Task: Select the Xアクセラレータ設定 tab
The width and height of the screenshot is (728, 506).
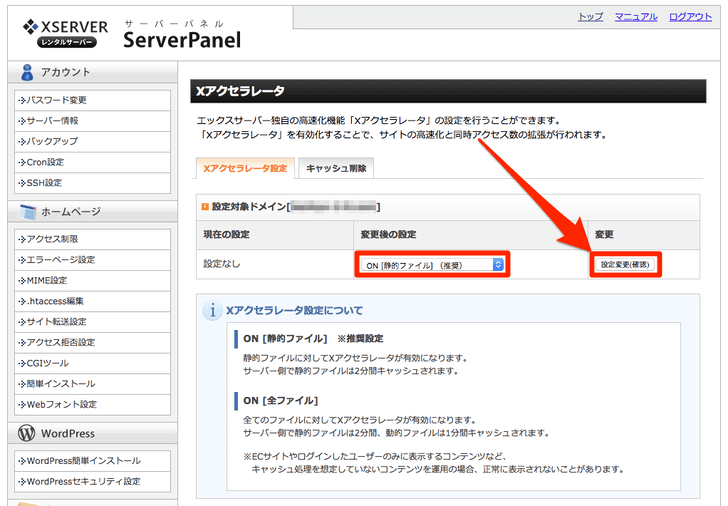Action: [x=245, y=168]
